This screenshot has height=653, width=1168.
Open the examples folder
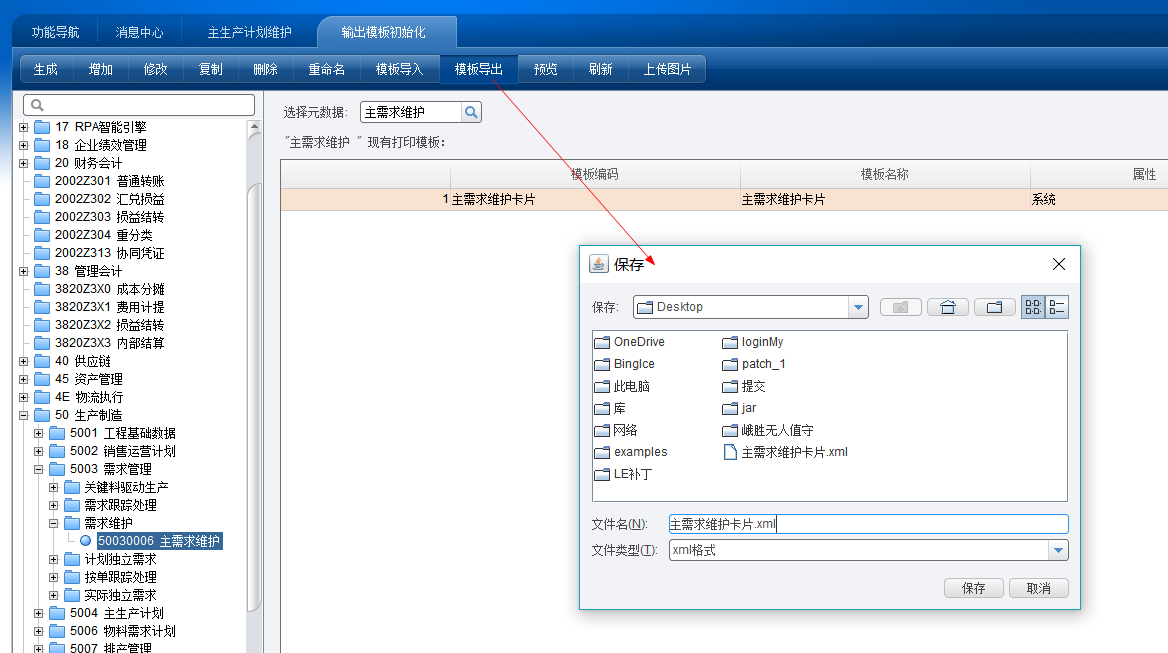point(631,452)
